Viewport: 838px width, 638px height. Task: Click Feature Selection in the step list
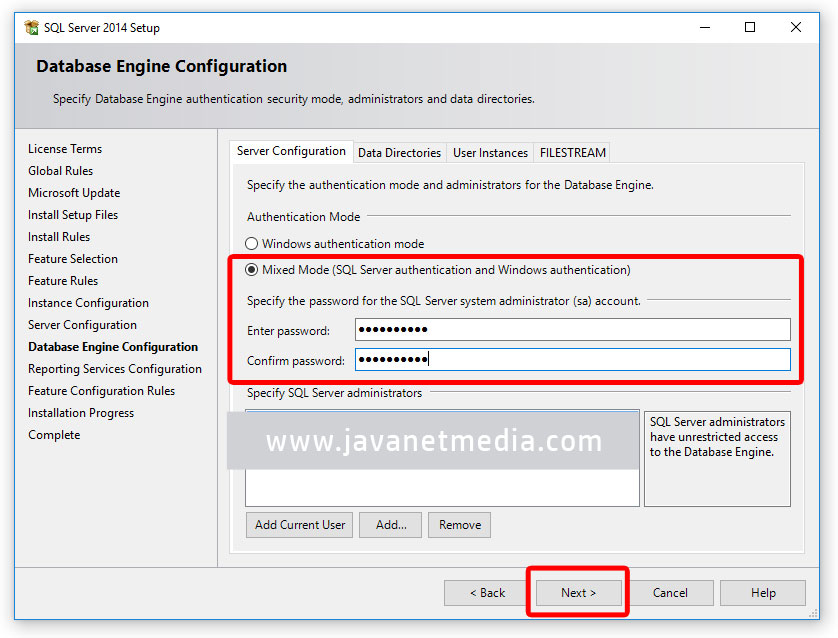click(x=73, y=259)
